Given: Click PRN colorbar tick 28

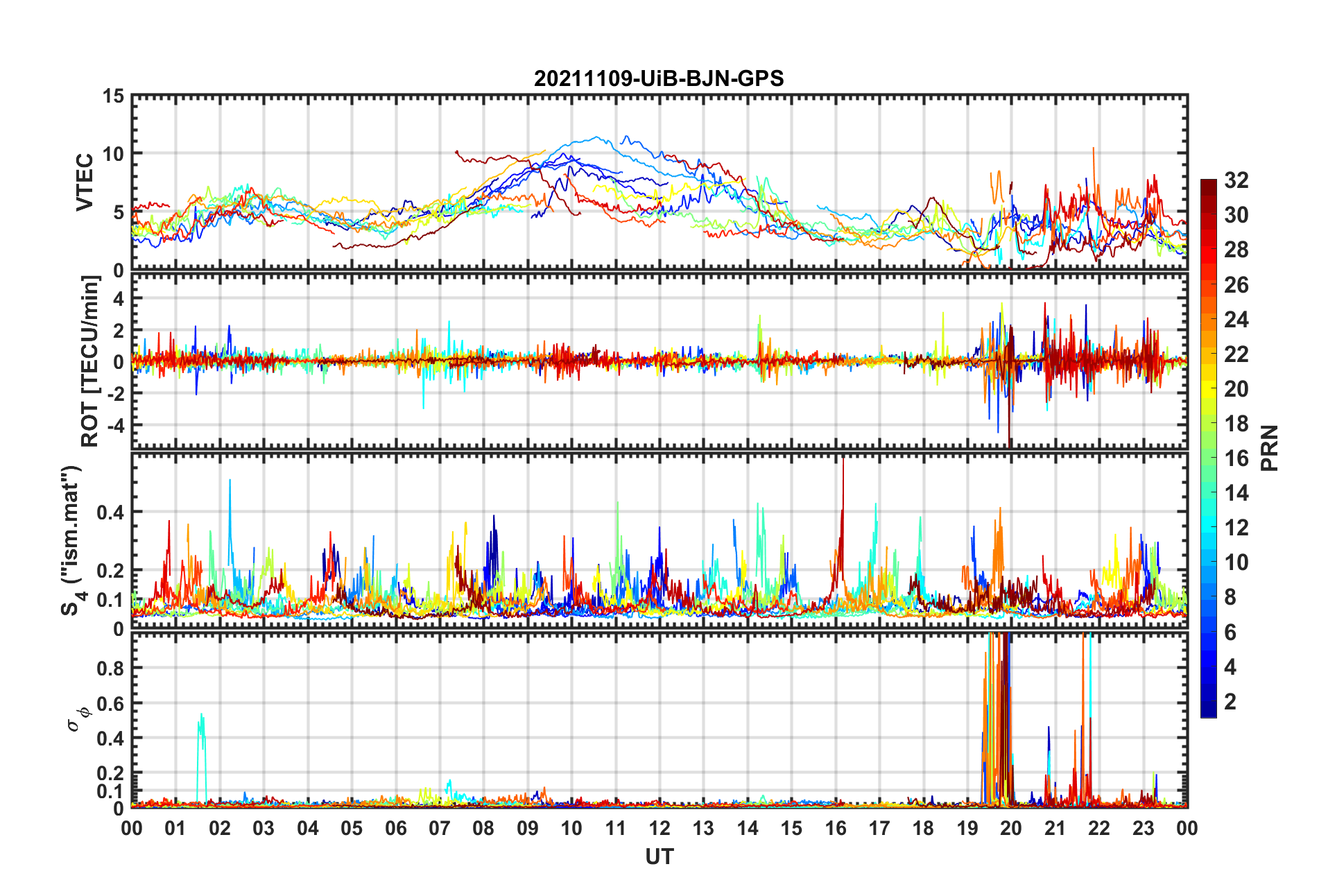Looking at the screenshot, I should pos(1236,250).
